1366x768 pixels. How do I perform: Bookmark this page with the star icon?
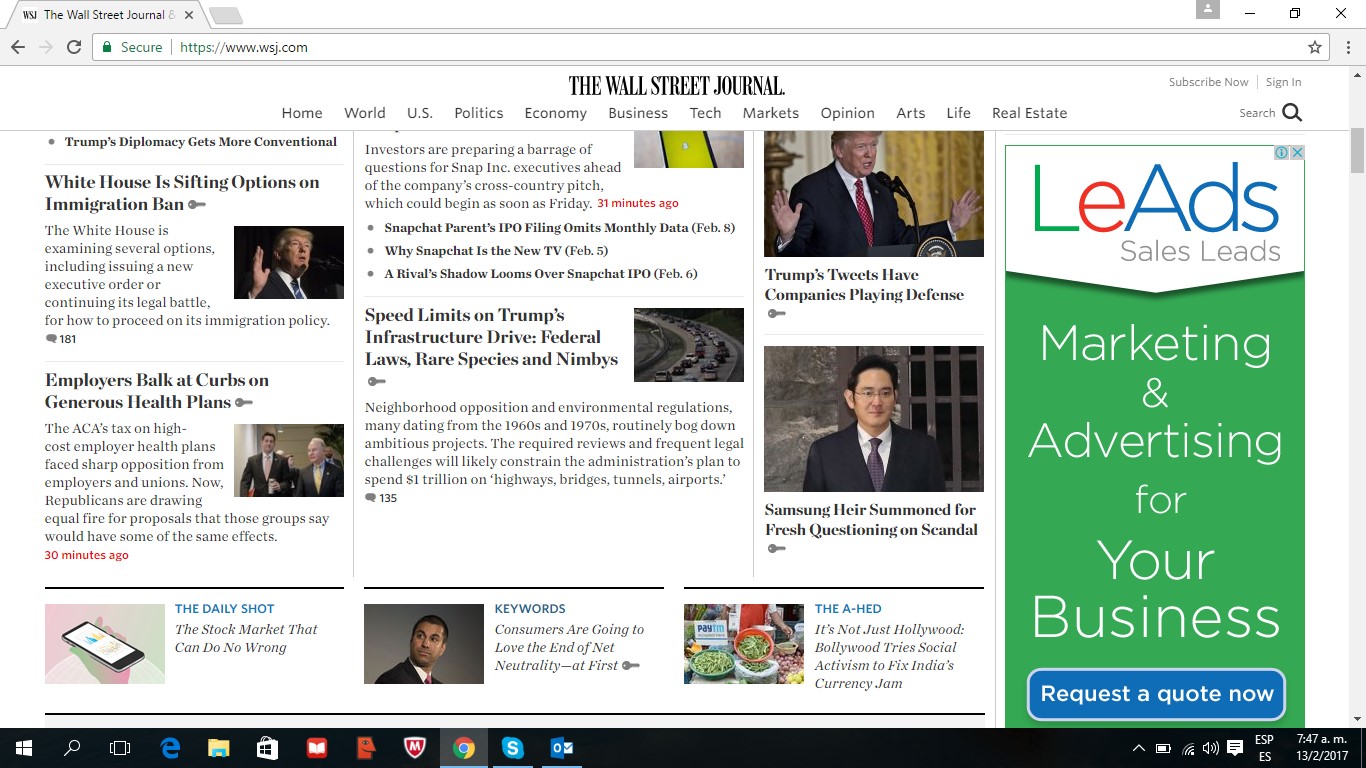click(1315, 47)
